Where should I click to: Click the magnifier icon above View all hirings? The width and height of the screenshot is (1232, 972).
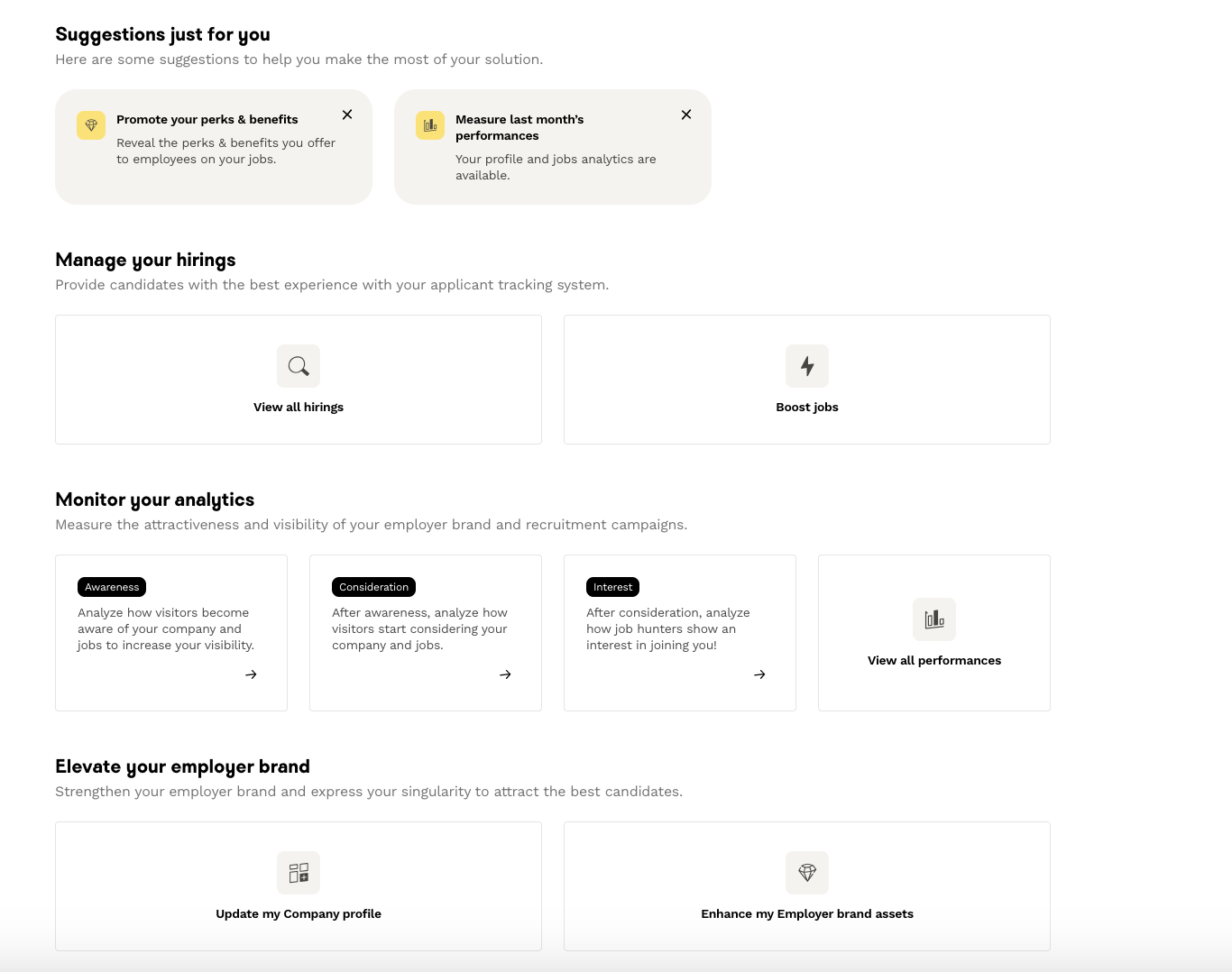(x=299, y=366)
